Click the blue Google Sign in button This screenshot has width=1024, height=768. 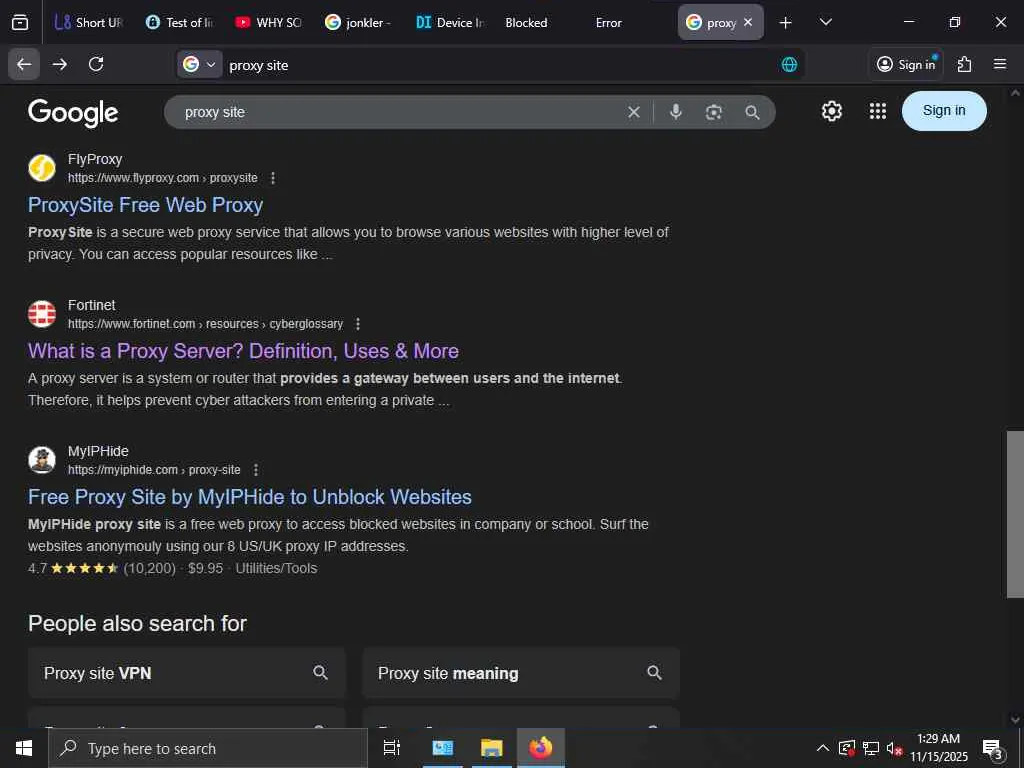944,110
